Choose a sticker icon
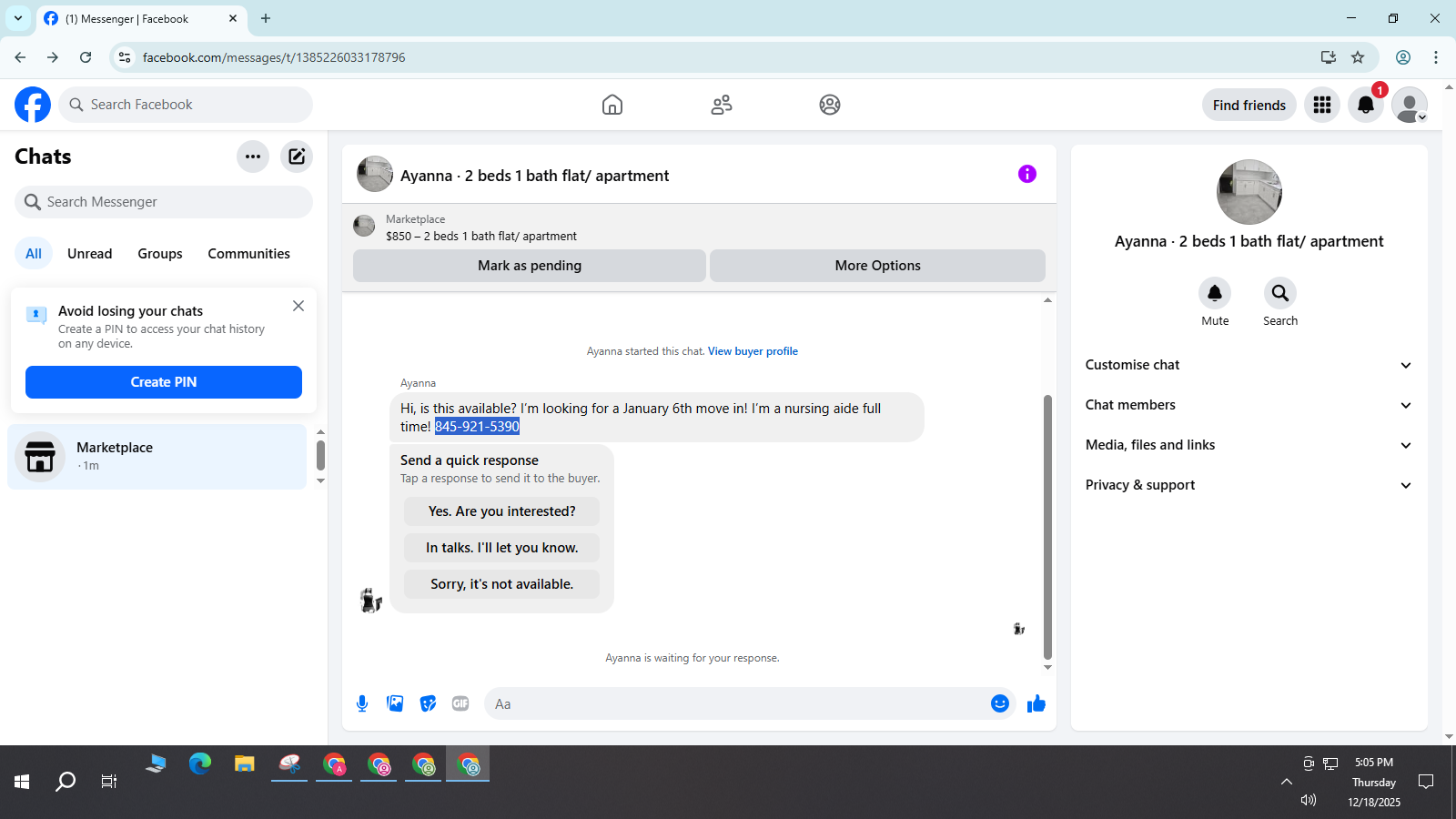This screenshot has height=819, width=1456. click(x=428, y=703)
